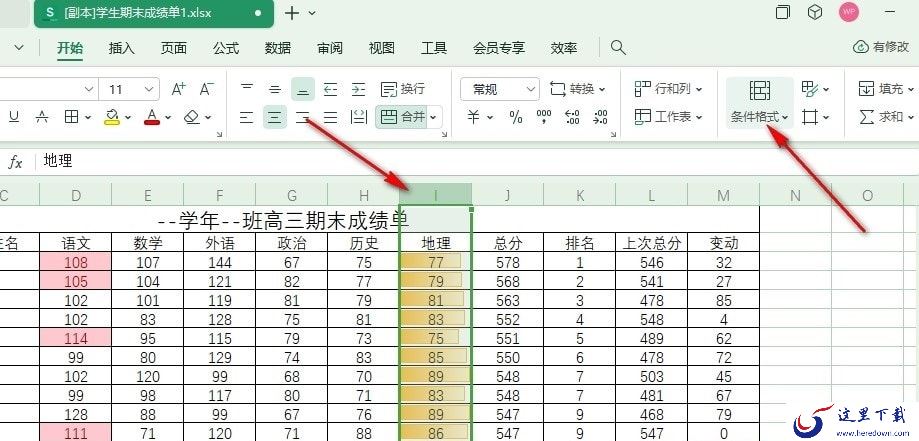
Task: Toggle underline formatting
Action: pyautogui.click(x=13, y=117)
